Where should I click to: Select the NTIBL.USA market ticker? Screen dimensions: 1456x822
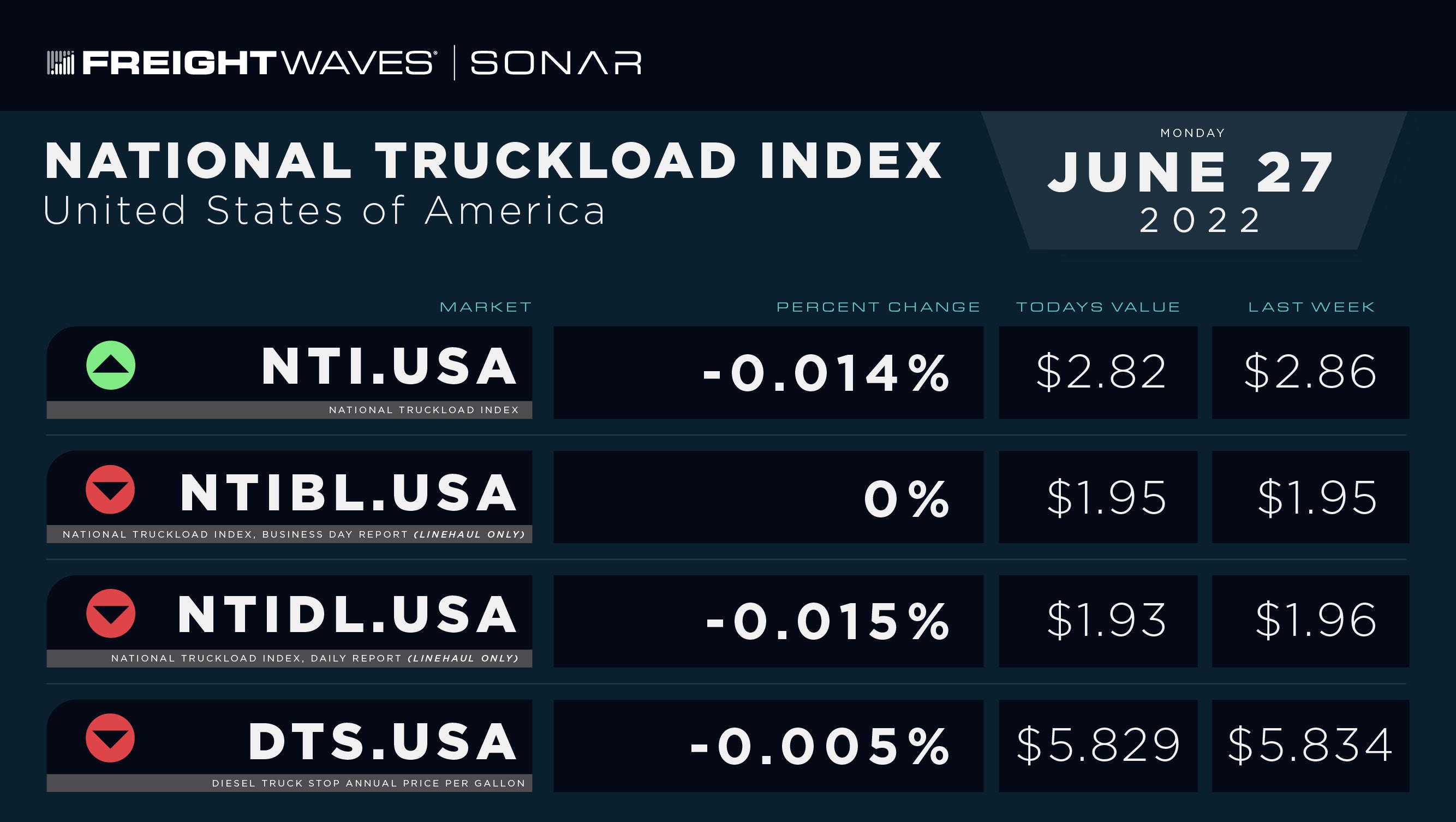click(x=348, y=492)
